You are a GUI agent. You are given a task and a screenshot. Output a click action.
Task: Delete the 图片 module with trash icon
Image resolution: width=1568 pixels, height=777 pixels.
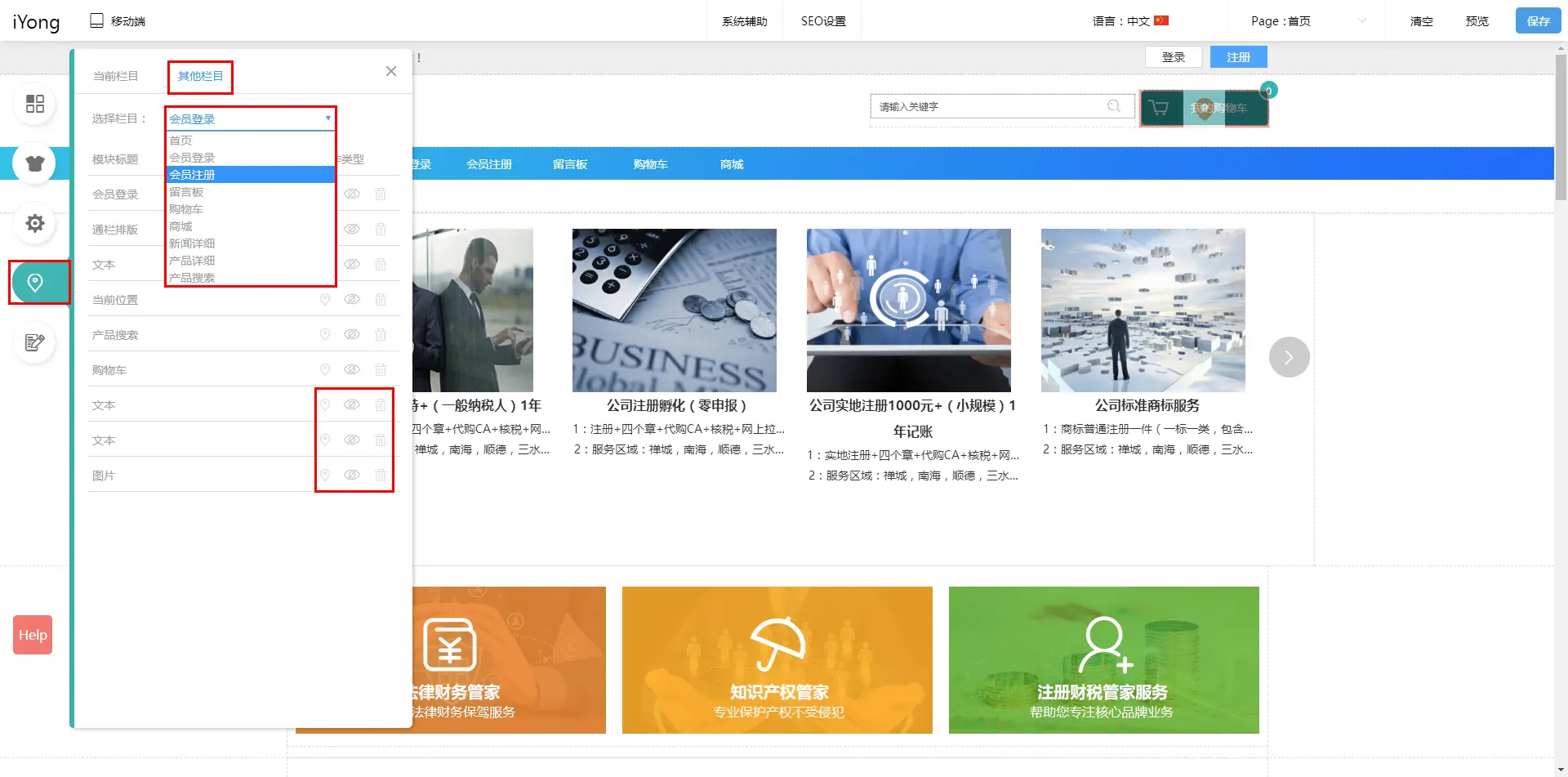coord(381,476)
